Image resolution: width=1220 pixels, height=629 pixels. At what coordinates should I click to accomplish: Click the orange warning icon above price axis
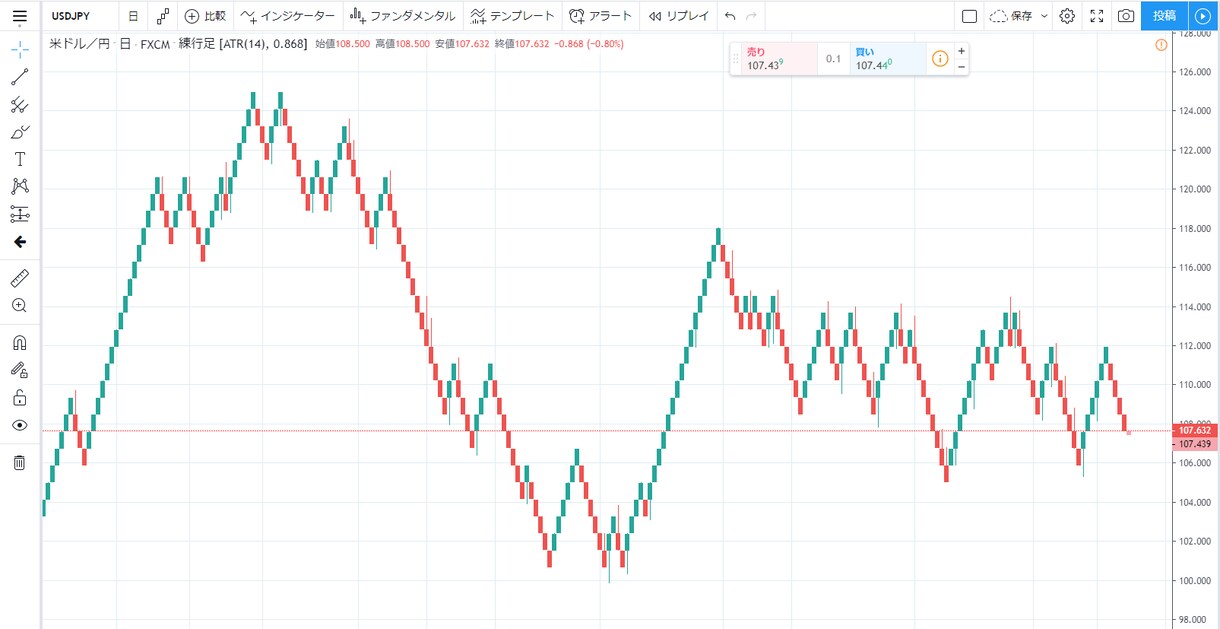1161,45
